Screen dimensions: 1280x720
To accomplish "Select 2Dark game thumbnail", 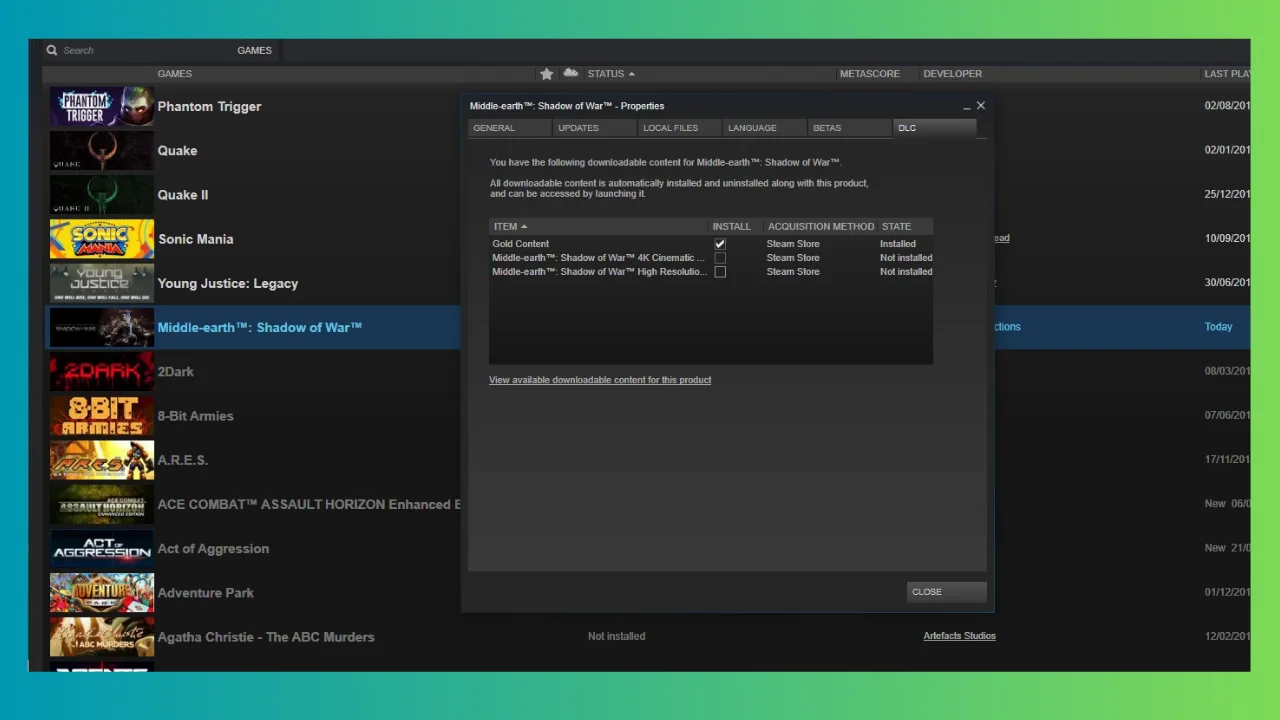I will (x=102, y=371).
